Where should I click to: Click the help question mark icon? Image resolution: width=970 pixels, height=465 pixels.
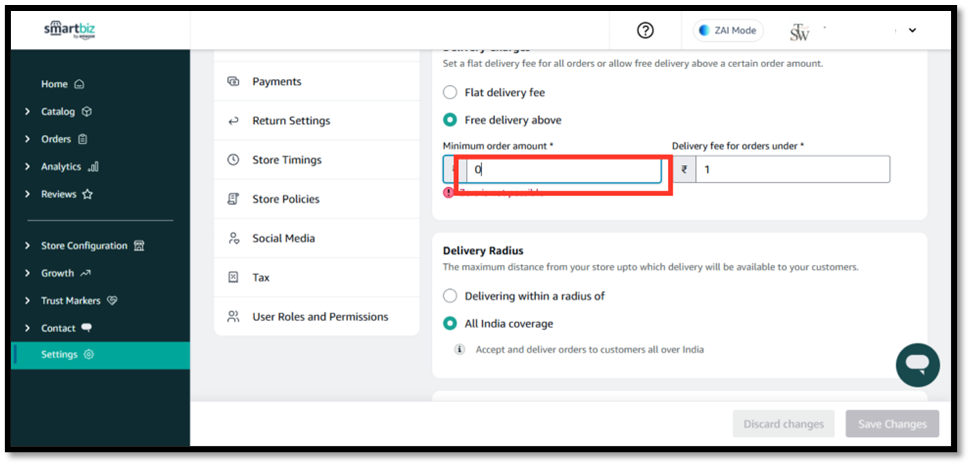(x=645, y=30)
